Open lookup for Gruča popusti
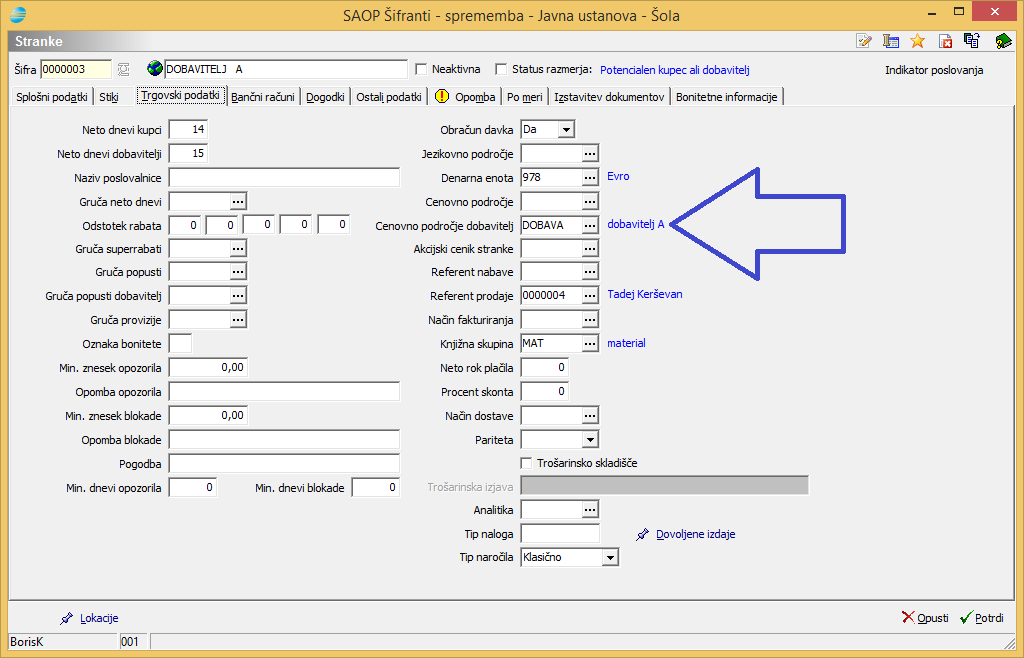 click(238, 272)
